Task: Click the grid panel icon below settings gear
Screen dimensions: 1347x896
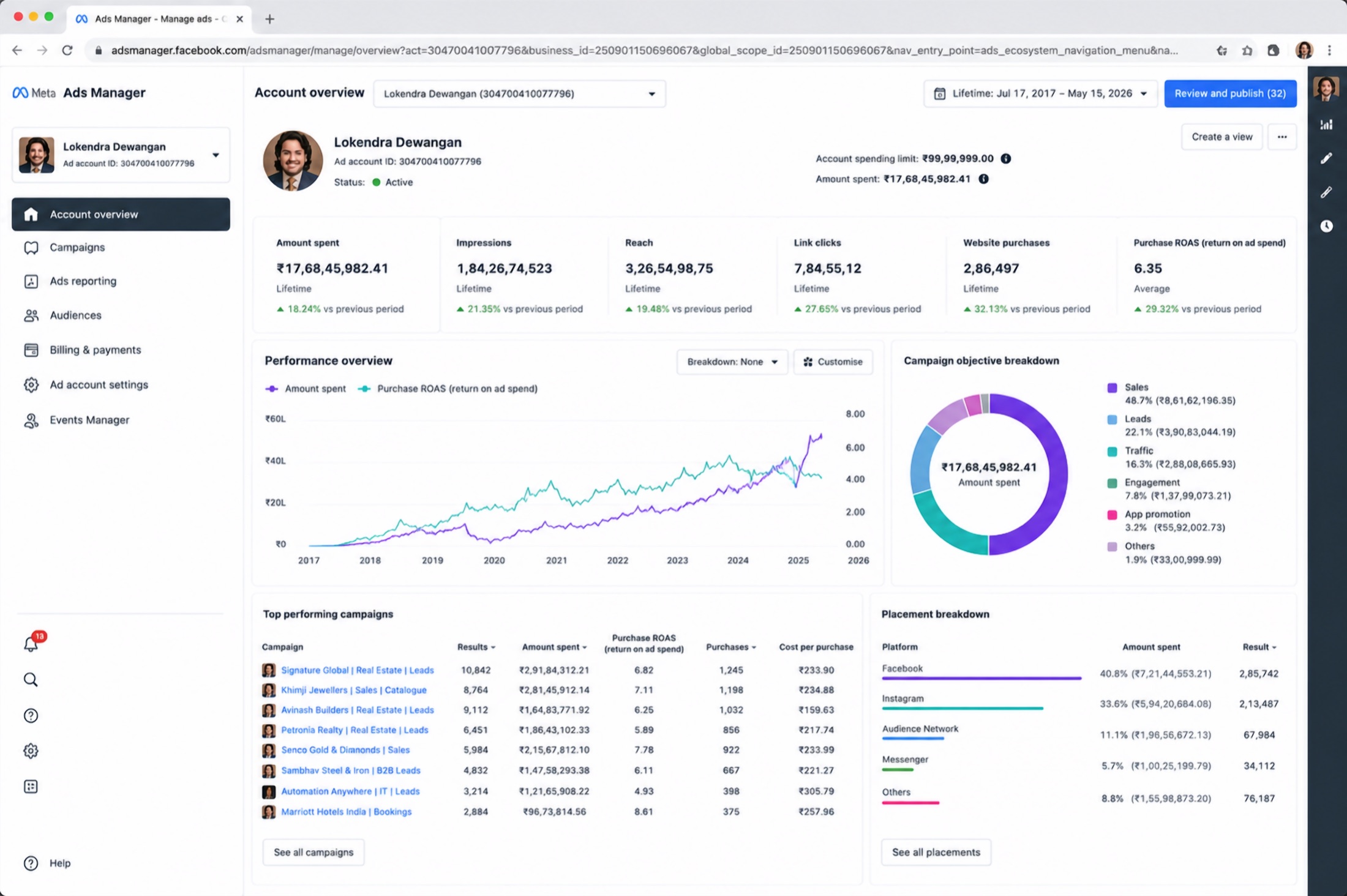Action: click(x=31, y=786)
